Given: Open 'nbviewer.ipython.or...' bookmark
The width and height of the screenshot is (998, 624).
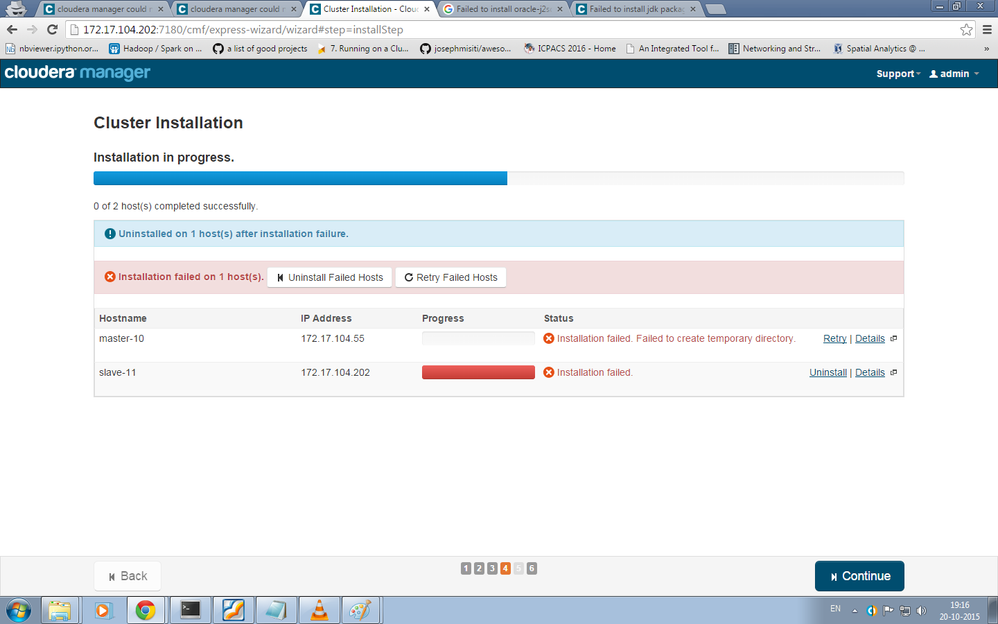Looking at the screenshot, I should pyautogui.click(x=53, y=48).
